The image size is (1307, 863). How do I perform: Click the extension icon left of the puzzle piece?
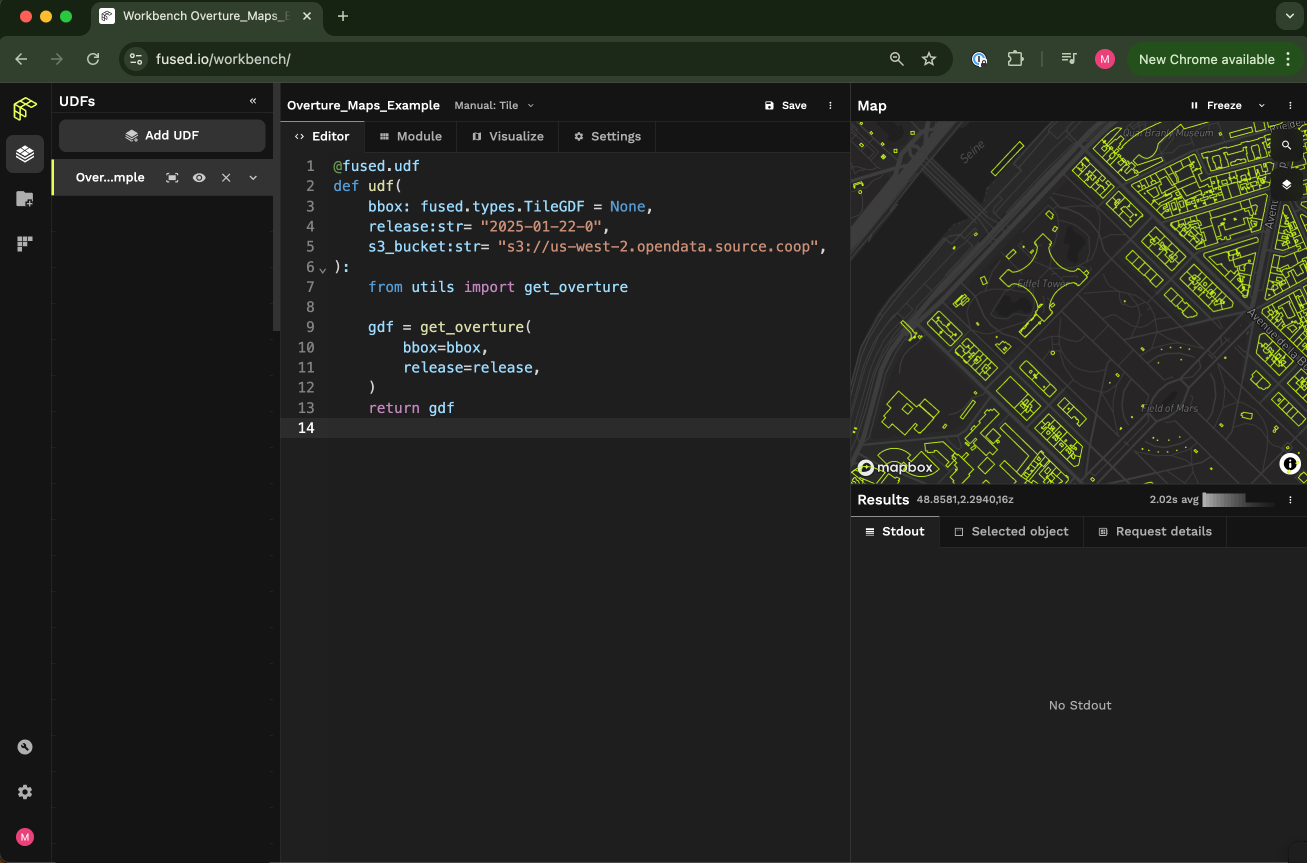[980, 59]
